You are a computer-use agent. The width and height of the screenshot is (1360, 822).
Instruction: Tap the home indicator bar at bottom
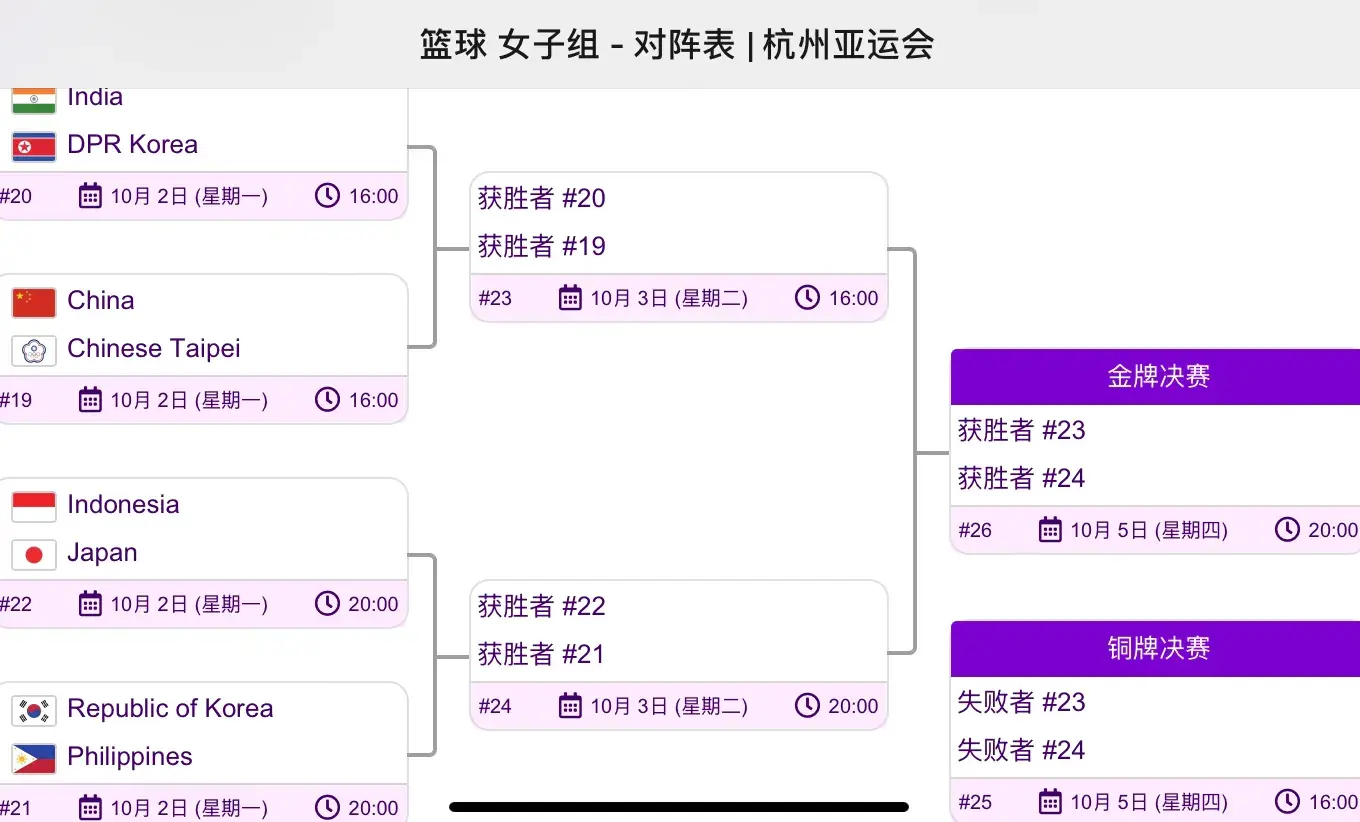[679, 807]
